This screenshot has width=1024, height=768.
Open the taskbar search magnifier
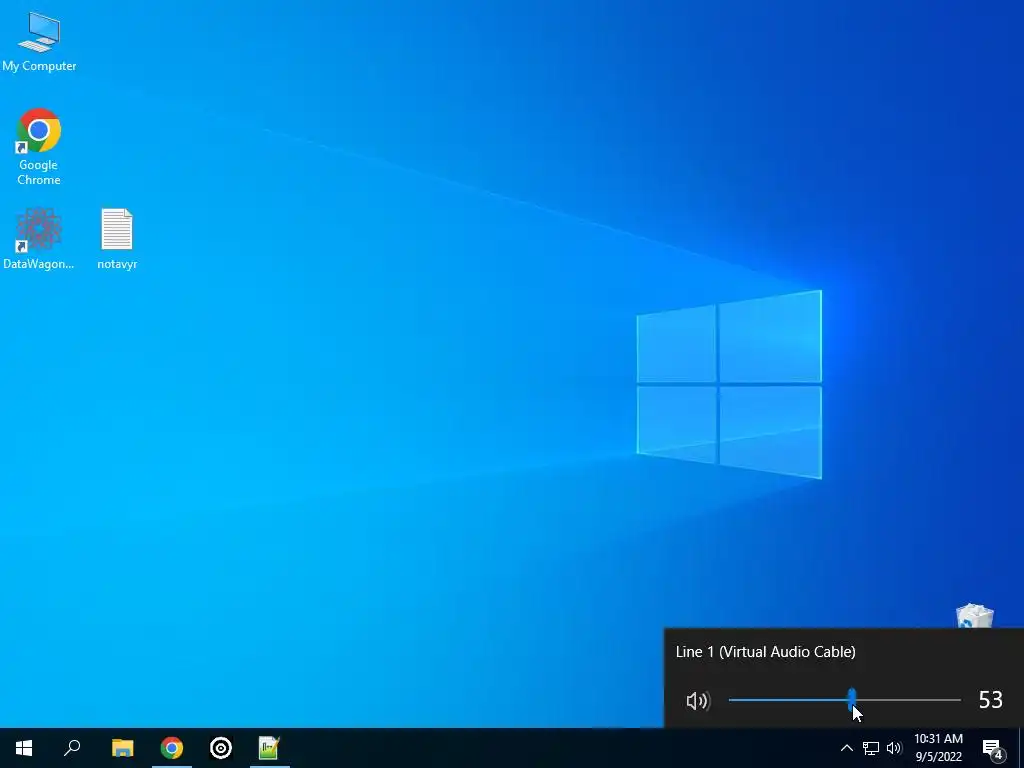tap(72, 748)
